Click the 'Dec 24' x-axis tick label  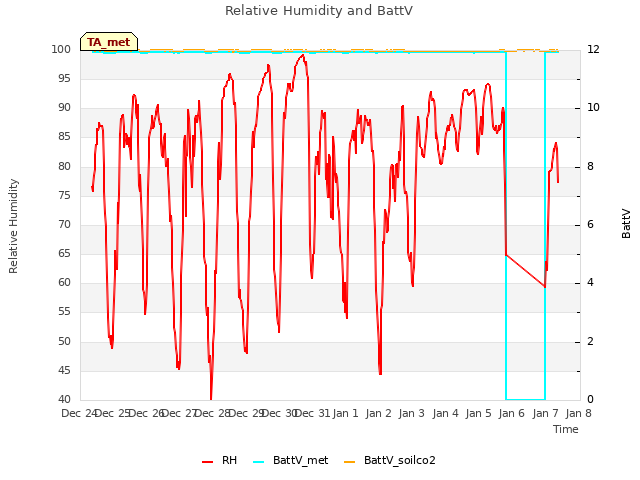79,413
